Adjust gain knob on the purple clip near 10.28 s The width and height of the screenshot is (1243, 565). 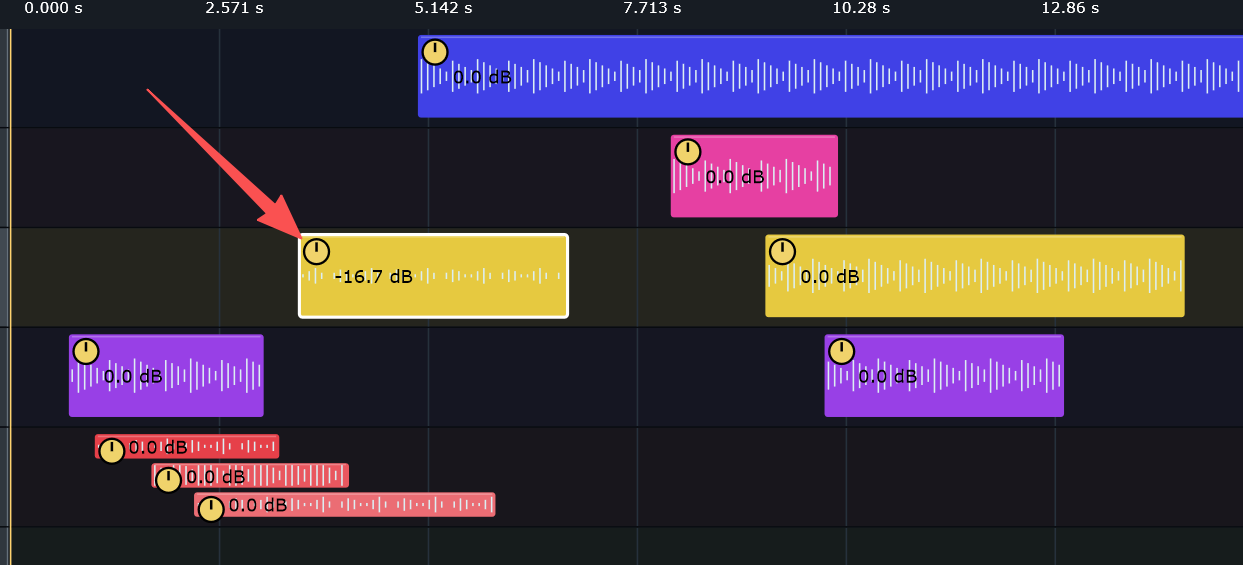[841, 351]
